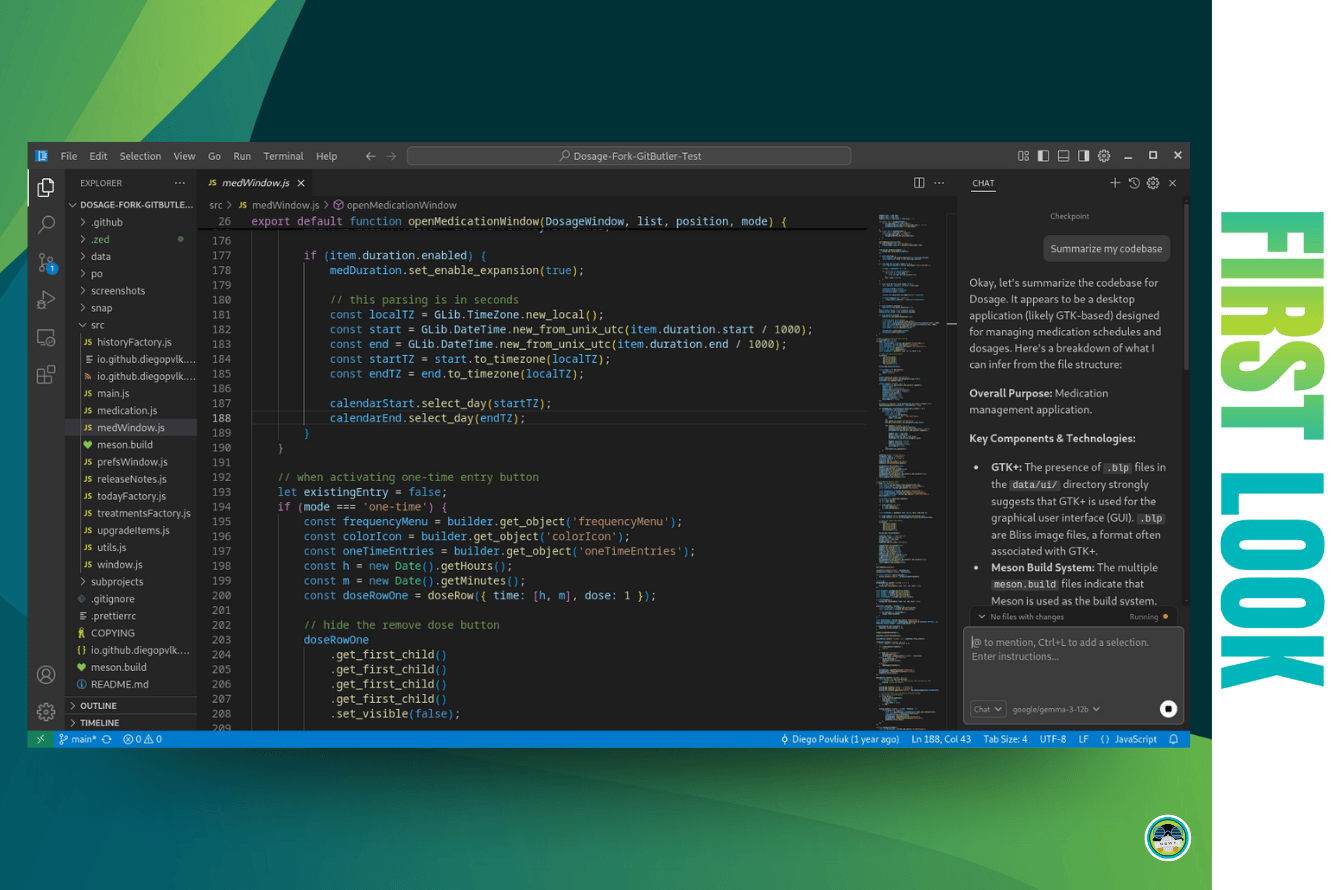Open the Customize Layout control in the title bar
Screen dimensions: 1336x890
[1023, 156]
